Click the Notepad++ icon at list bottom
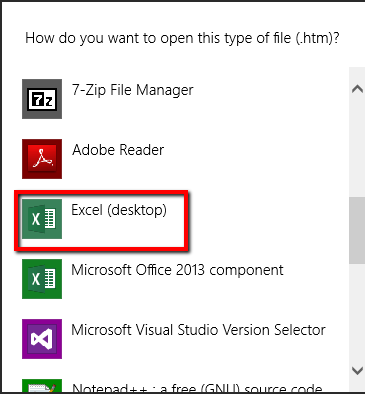The width and height of the screenshot is (365, 395). pos(42,386)
